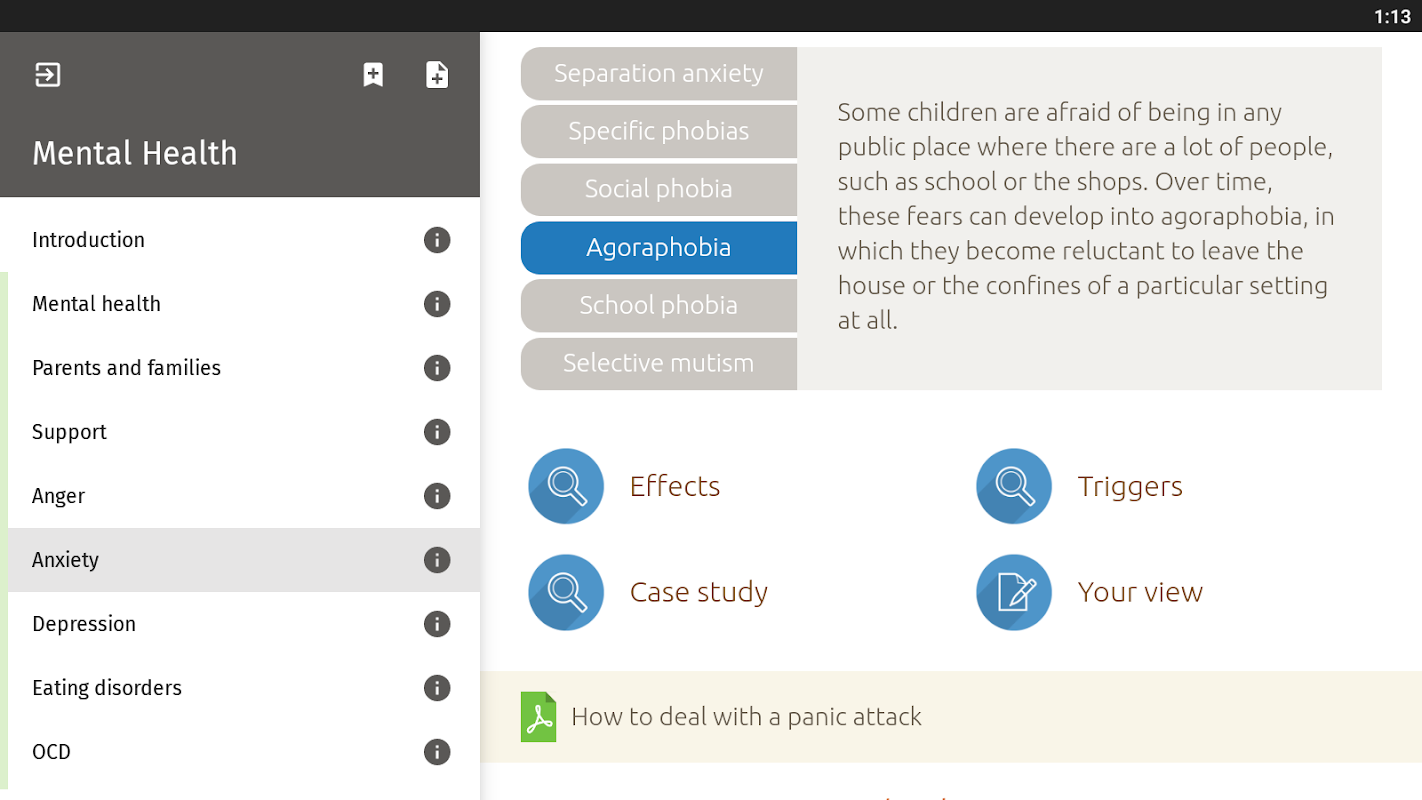
Task: Tap the add note page icon
Action: 437,75
